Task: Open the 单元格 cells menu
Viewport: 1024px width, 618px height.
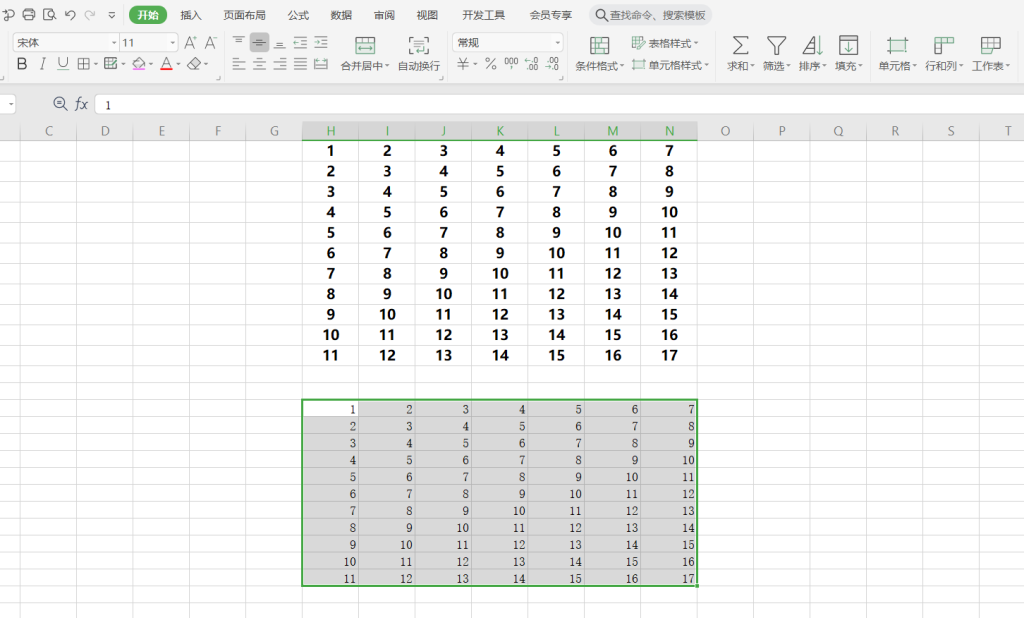Action: pos(897,54)
